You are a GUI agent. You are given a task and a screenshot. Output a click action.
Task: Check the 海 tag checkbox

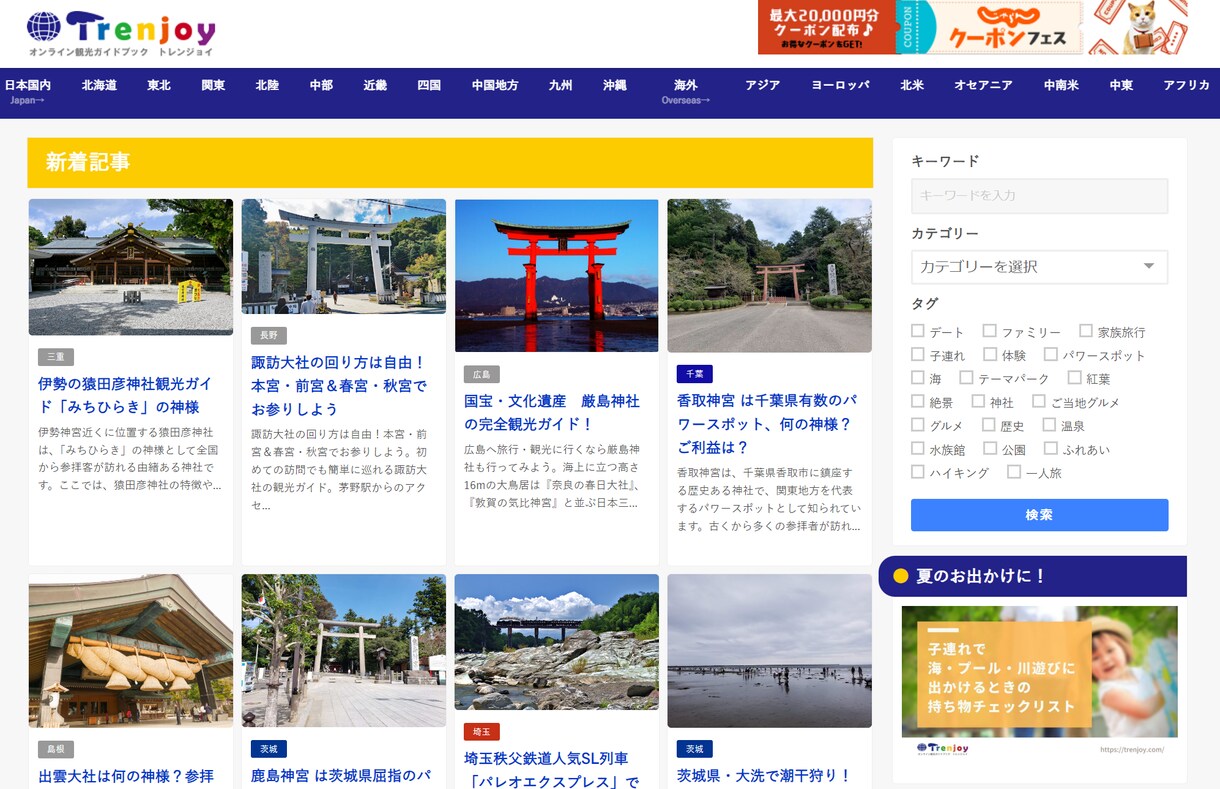(918, 378)
